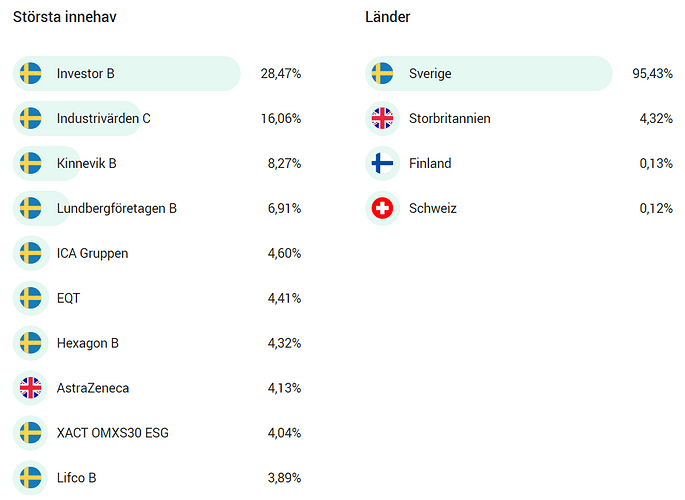The image size is (685, 500).
Task: Open the Industrivärden C holding
Action: pyautogui.click(x=104, y=118)
